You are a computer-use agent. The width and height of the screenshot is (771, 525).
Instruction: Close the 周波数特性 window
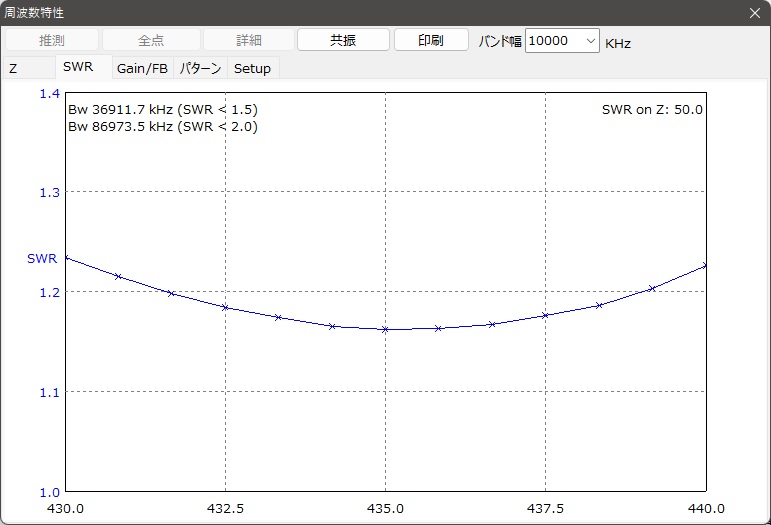pyautogui.click(x=754, y=12)
